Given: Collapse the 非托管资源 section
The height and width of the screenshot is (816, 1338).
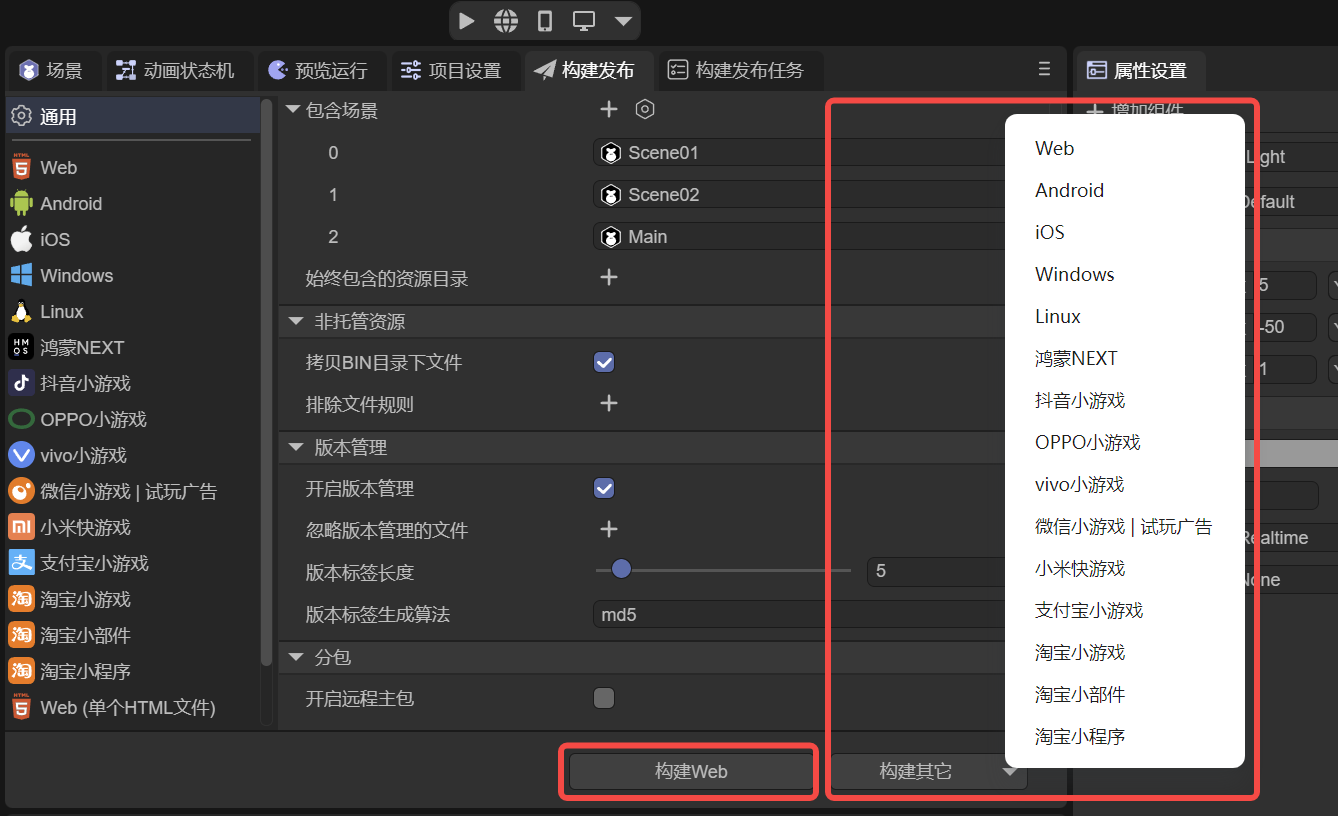Looking at the screenshot, I should 296,321.
